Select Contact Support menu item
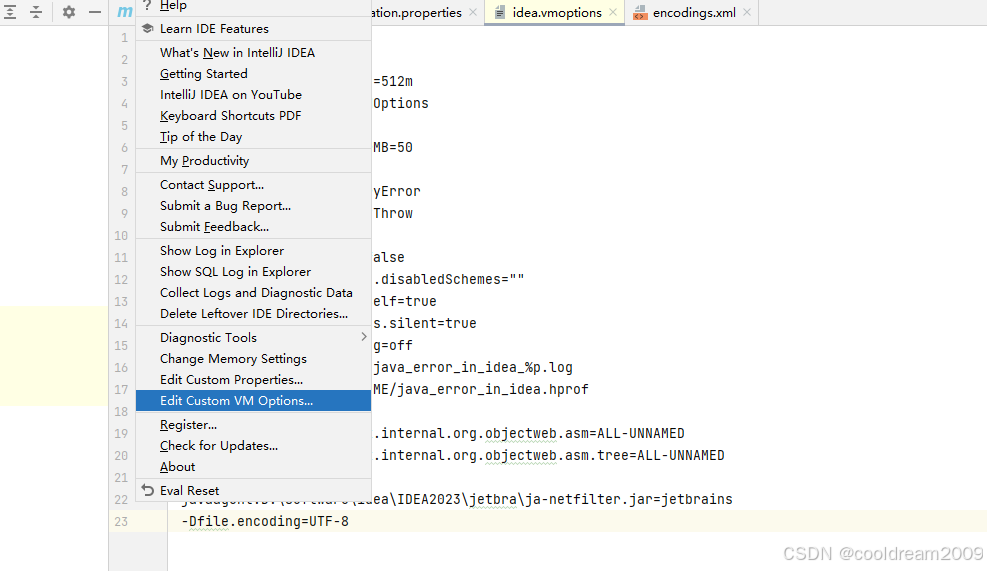This screenshot has width=987, height=571. 253,184
